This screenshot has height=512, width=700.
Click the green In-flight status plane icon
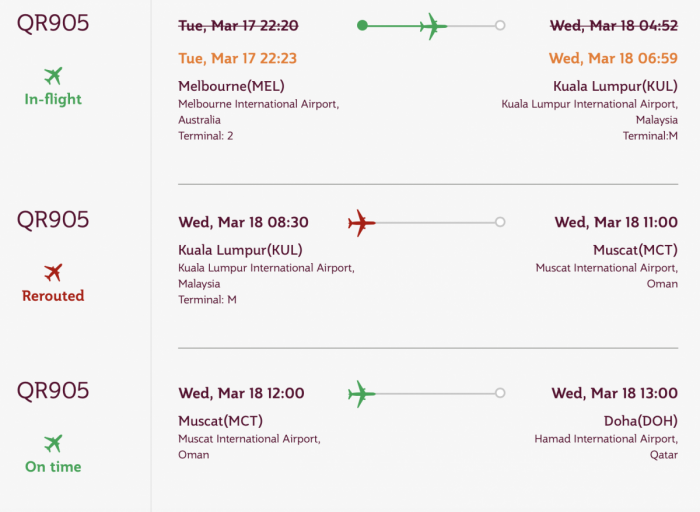click(x=53, y=75)
